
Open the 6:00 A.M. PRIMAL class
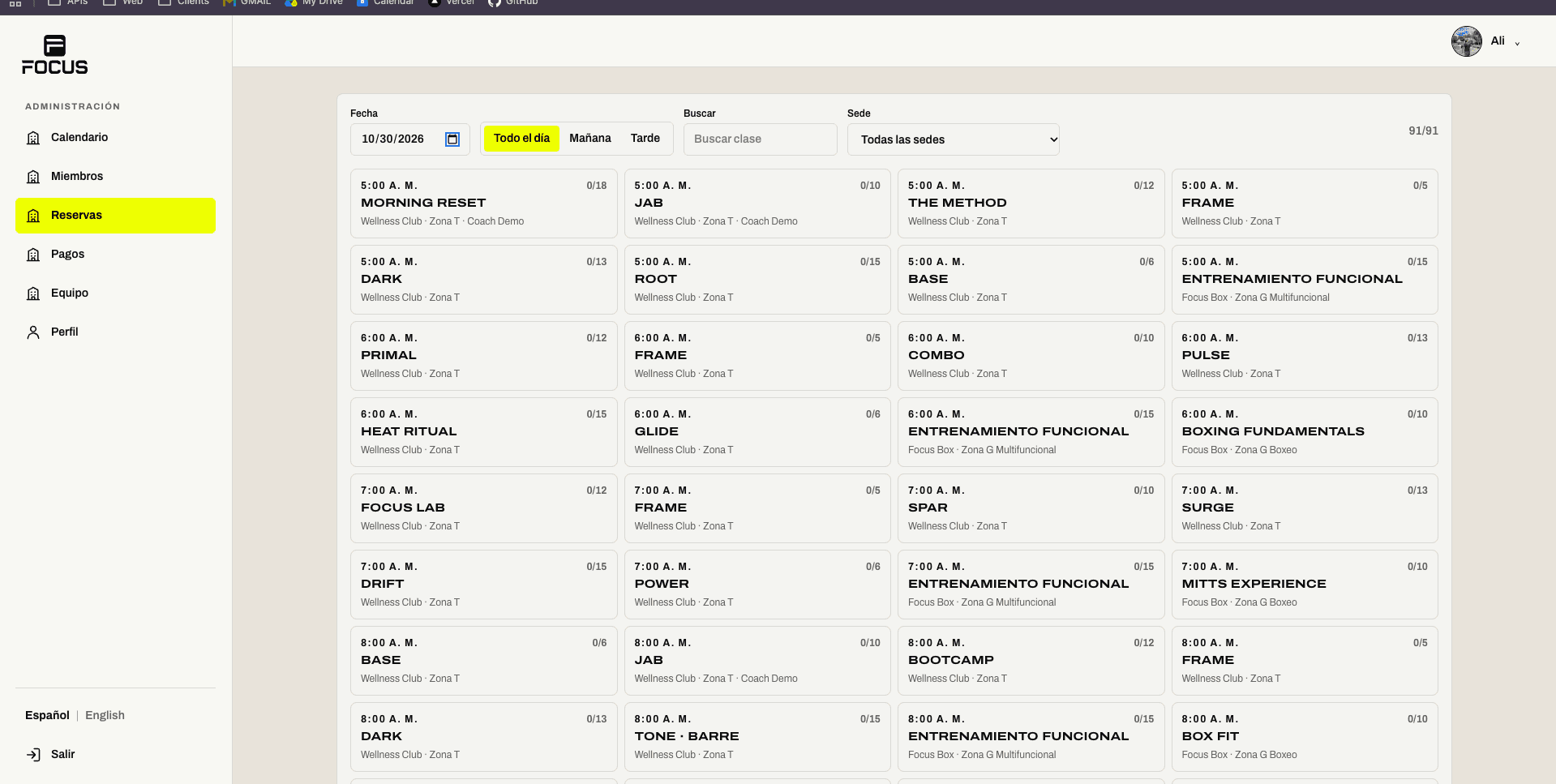(484, 356)
